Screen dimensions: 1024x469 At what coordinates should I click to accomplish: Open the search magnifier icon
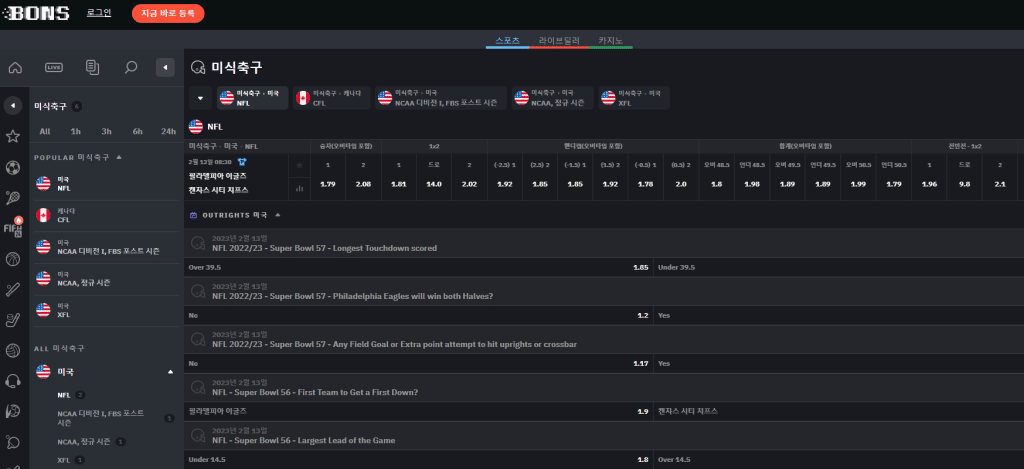[x=131, y=67]
